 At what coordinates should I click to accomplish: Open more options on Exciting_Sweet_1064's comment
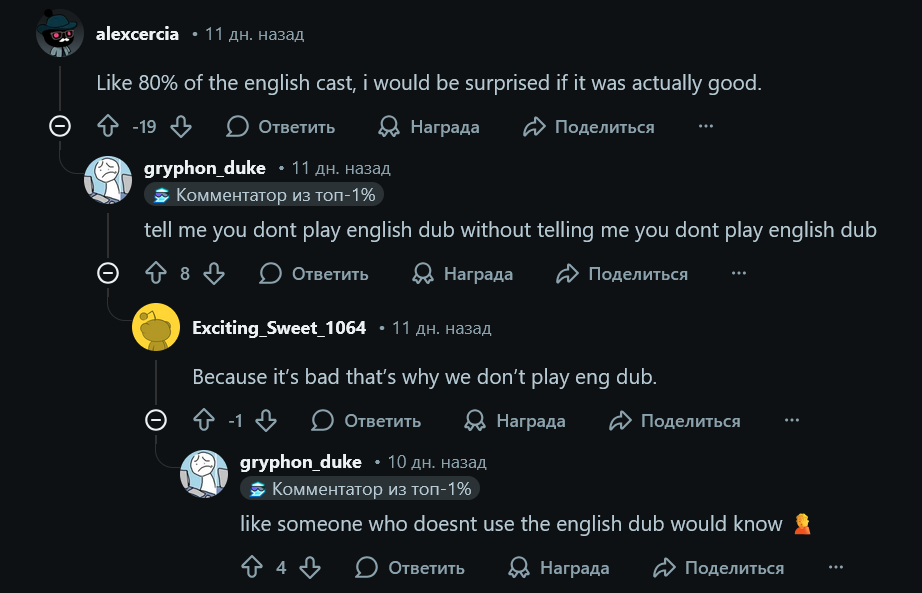pos(792,421)
